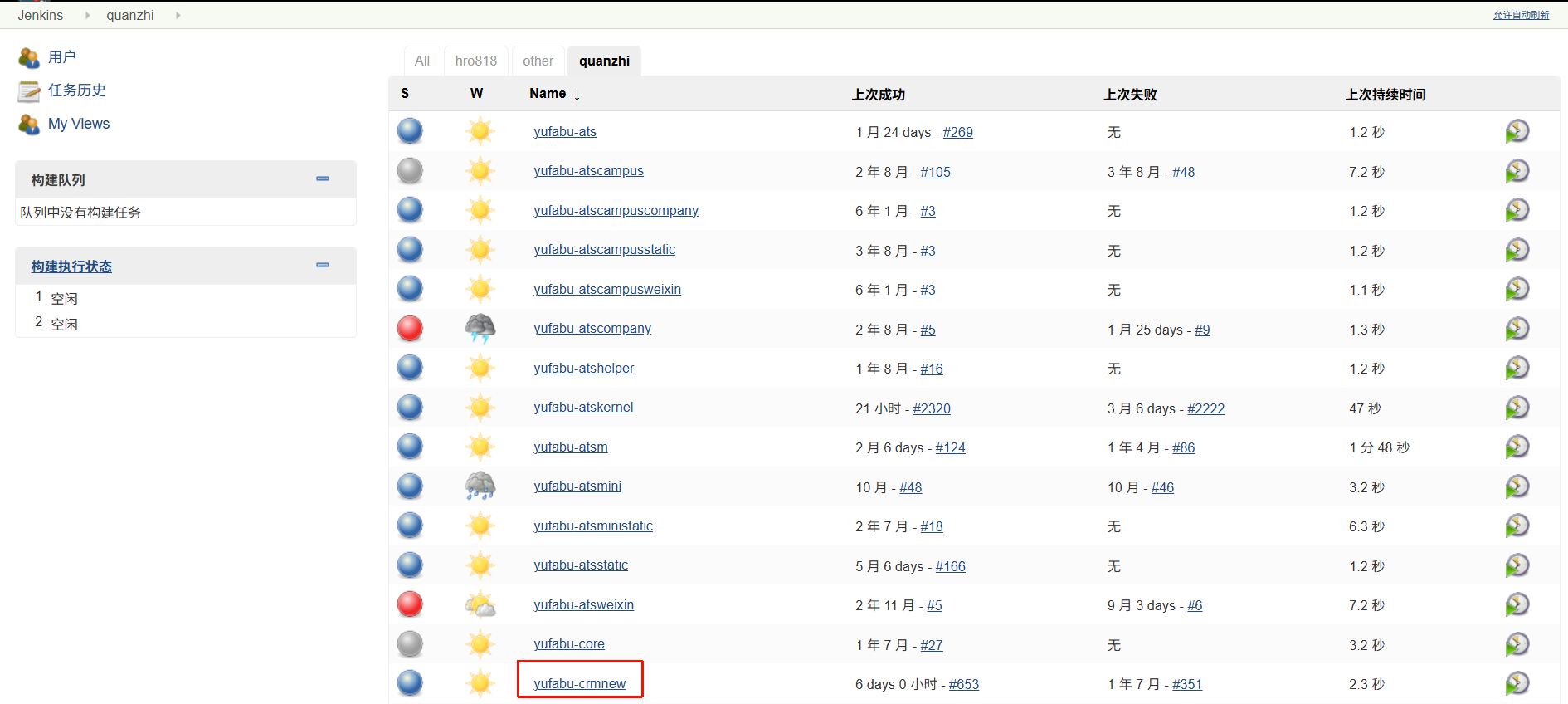Collapse the 构建队列 panel
The width and height of the screenshot is (1568, 704).
[323, 178]
